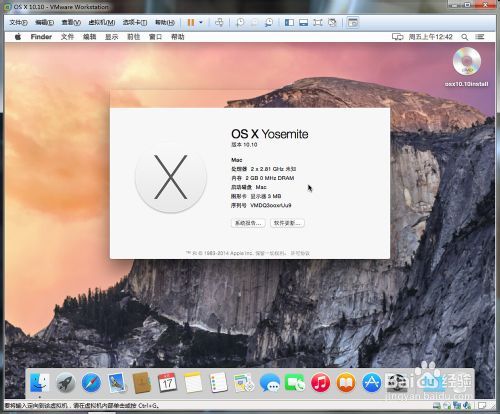500x414 pixels.
Task: Open App Store from the Dock
Action: point(372,382)
